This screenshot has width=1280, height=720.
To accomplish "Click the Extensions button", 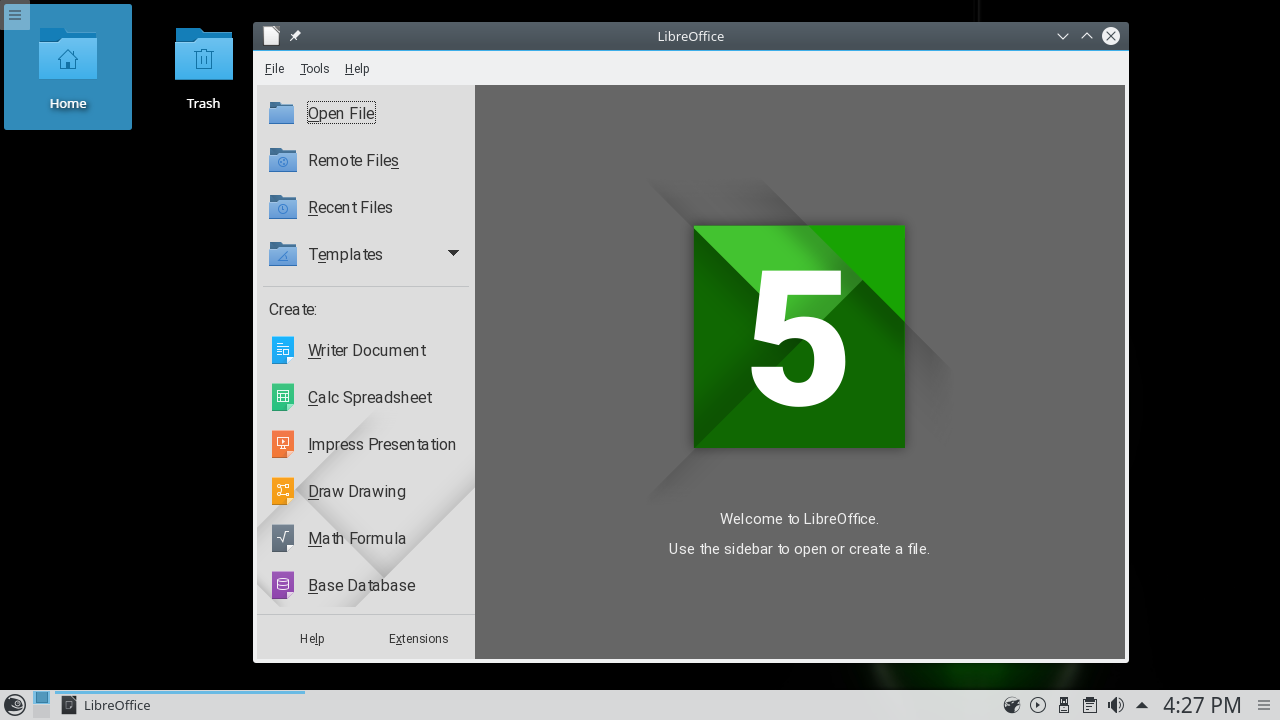I will pyautogui.click(x=418, y=639).
